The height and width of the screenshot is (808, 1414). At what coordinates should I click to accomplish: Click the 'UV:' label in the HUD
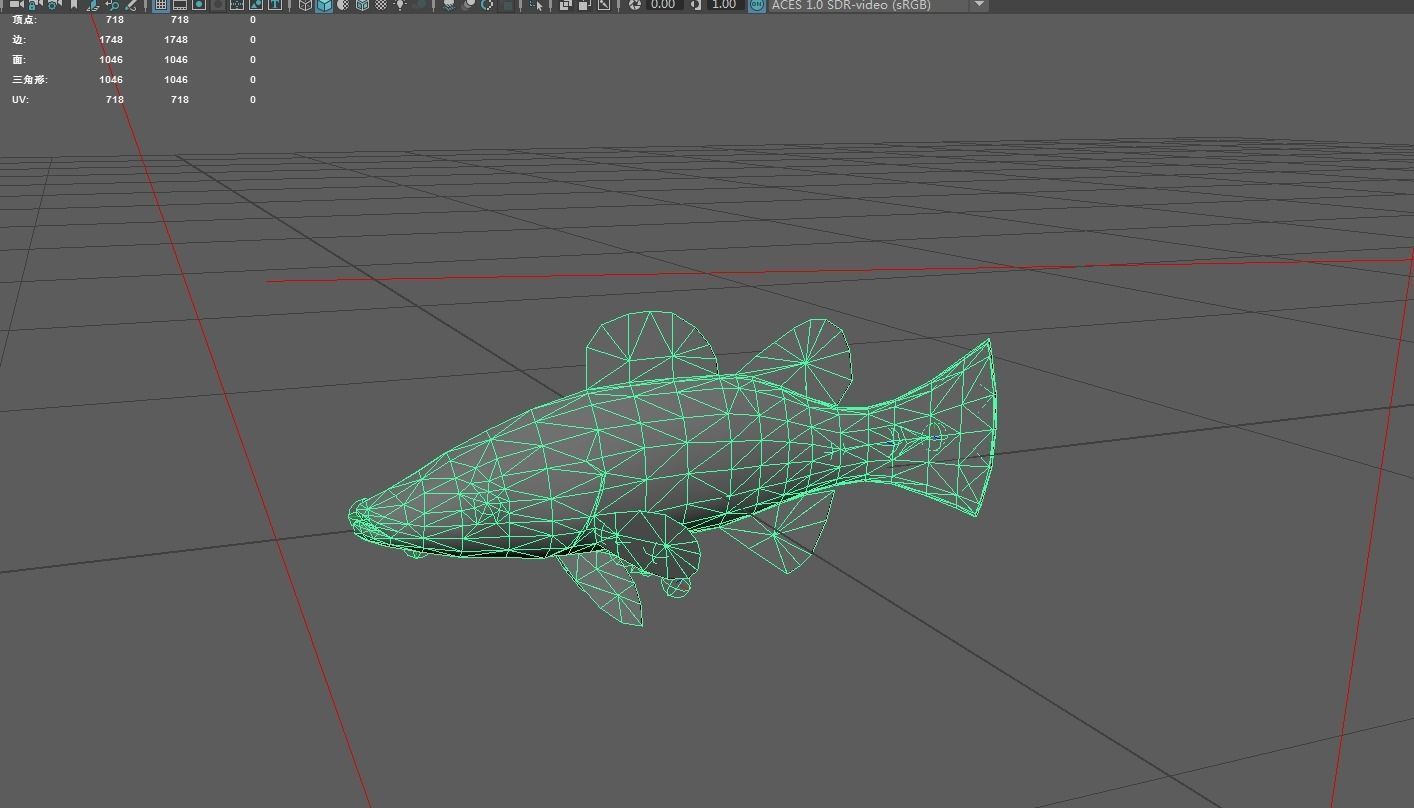[x=20, y=100]
